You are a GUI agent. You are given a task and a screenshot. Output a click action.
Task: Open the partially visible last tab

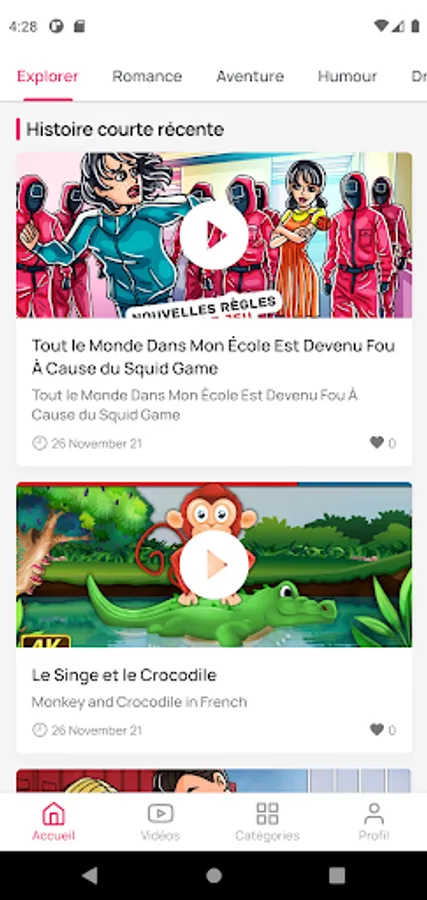click(x=419, y=76)
